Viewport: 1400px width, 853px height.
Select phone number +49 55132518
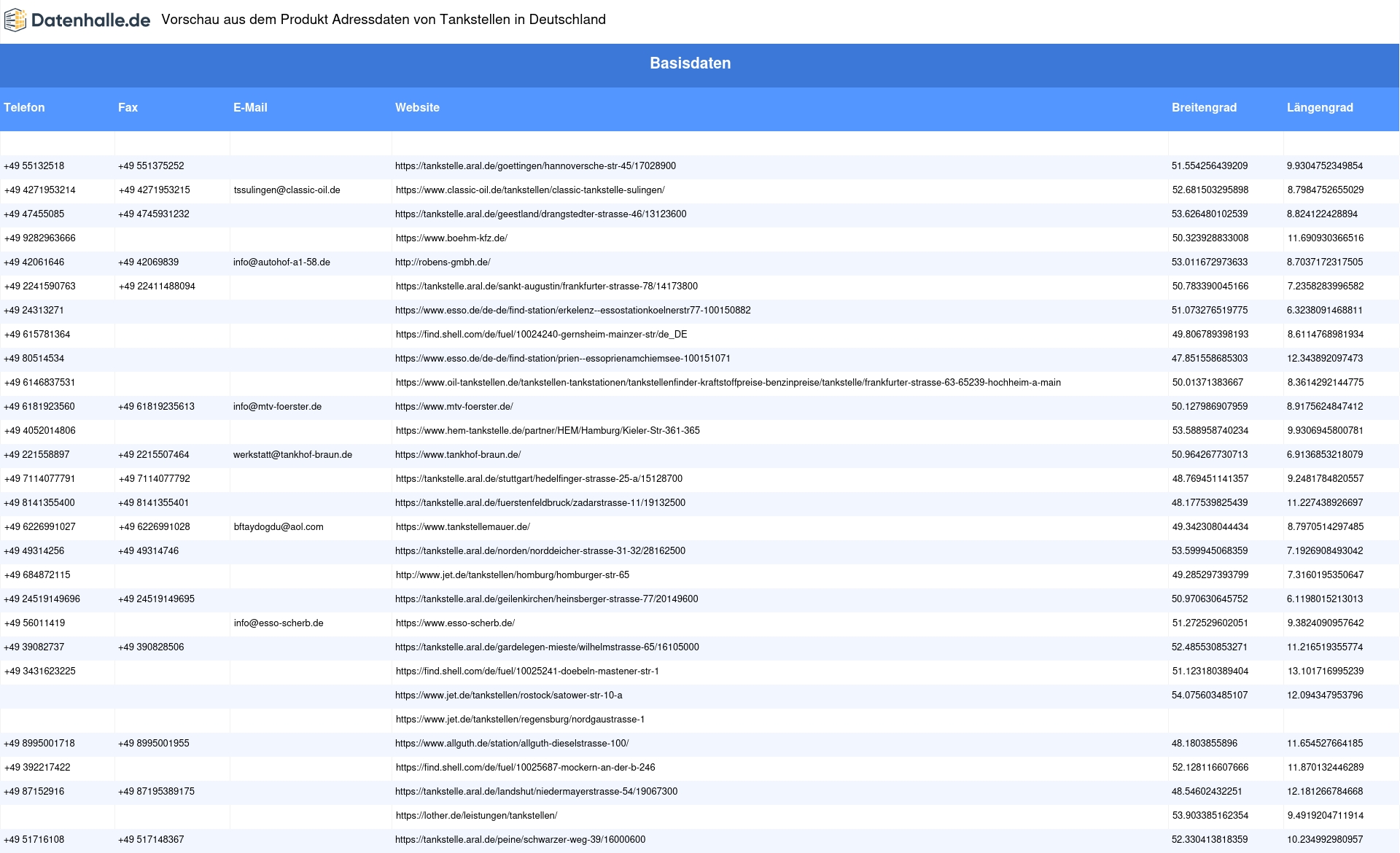(34, 166)
